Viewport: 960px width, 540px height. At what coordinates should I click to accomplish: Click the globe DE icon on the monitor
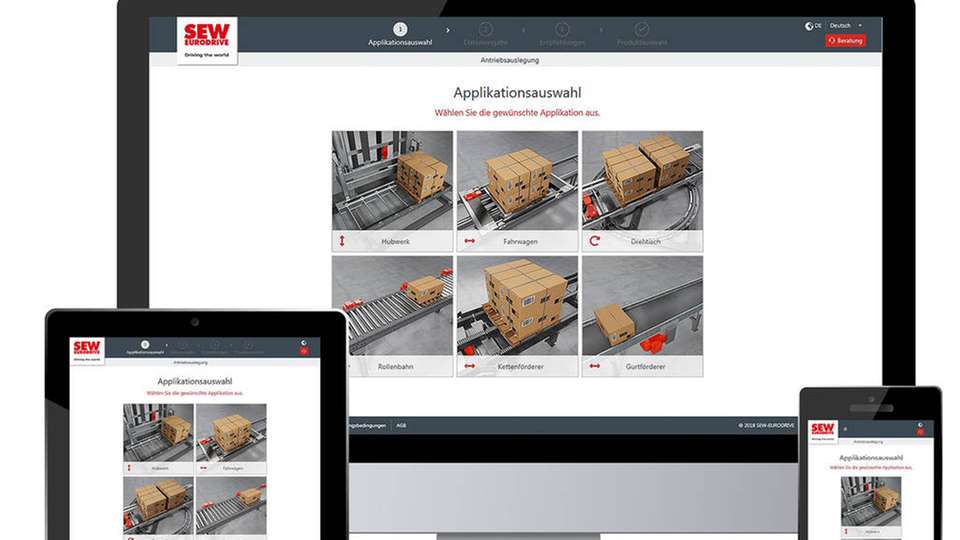[x=812, y=26]
